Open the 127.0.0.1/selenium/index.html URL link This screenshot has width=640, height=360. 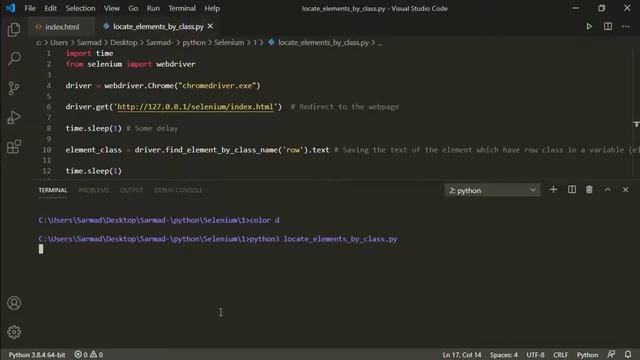pyautogui.click(x=195, y=107)
